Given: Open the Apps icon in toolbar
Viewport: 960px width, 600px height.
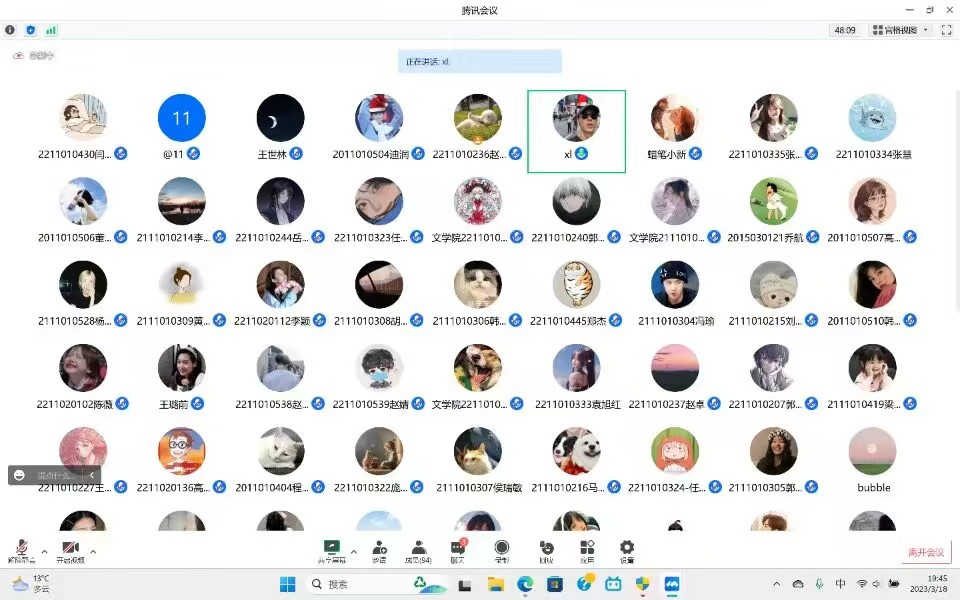Looking at the screenshot, I should pos(587,550).
